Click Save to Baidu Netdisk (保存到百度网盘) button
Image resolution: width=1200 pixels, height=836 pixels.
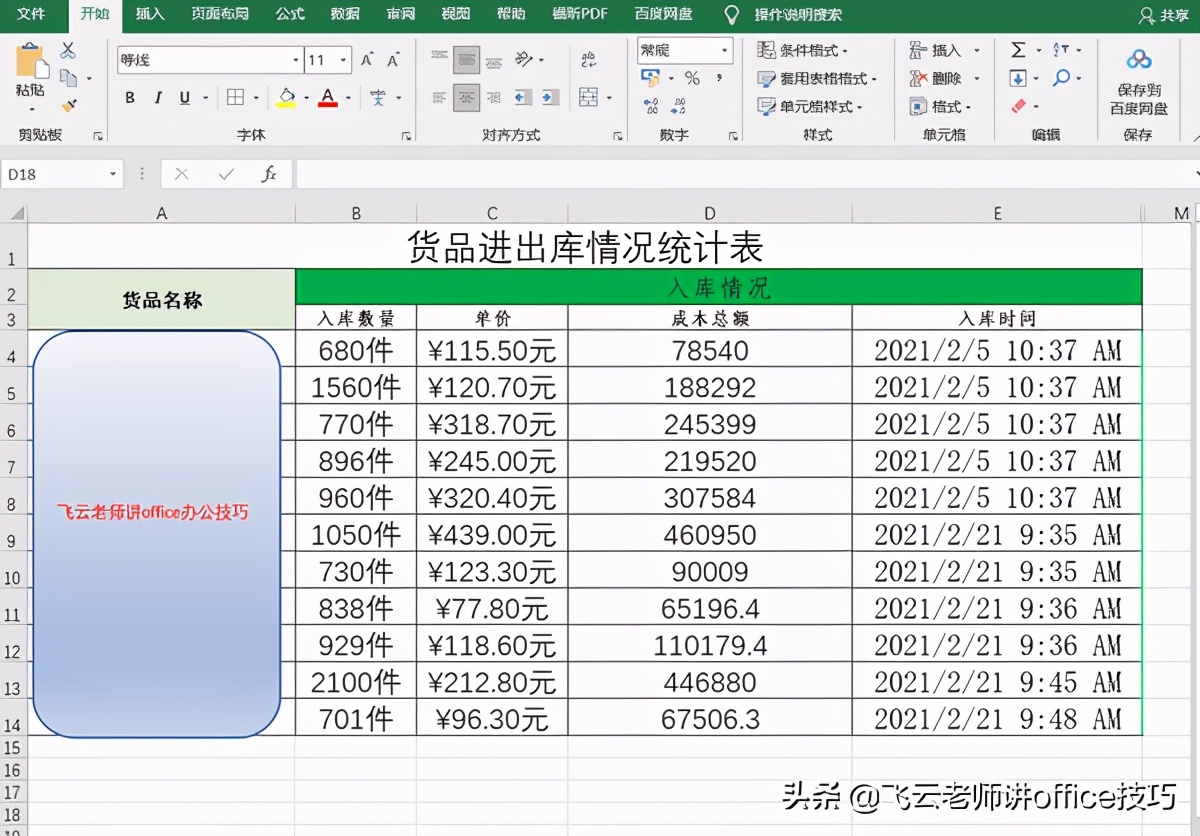tap(1138, 82)
